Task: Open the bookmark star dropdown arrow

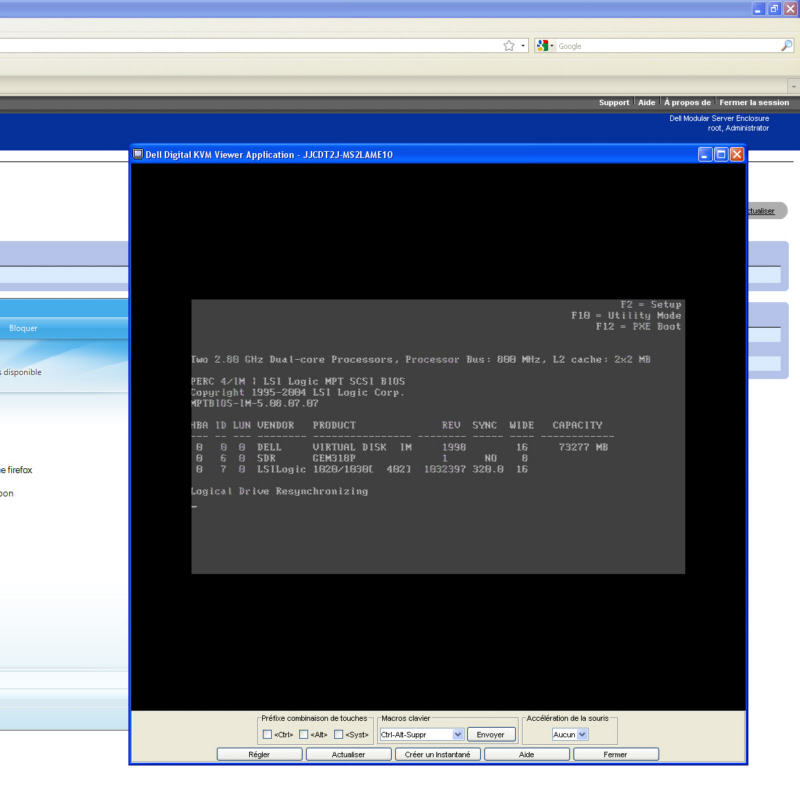Action: [x=523, y=46]
